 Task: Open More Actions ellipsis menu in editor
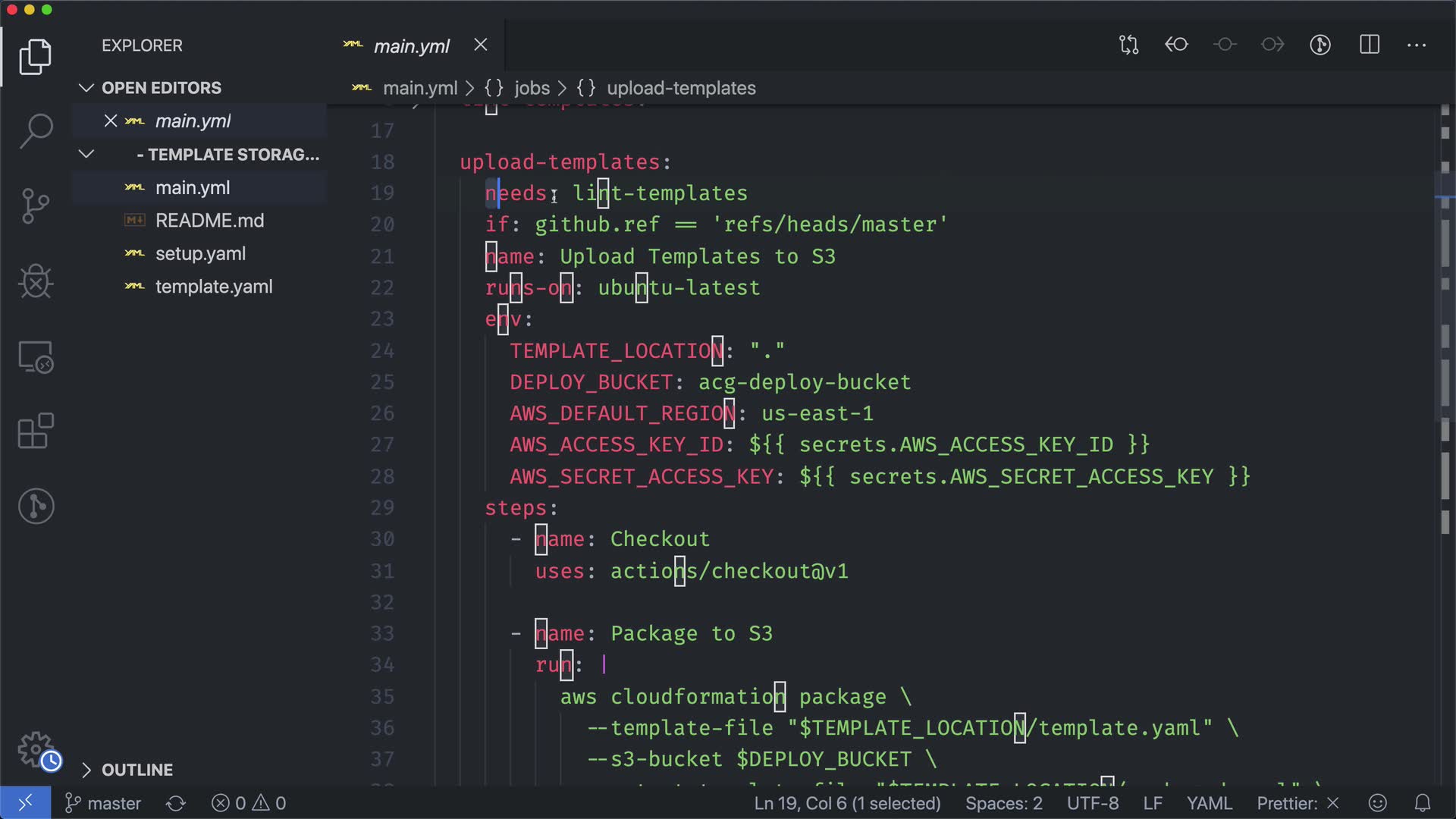[x=1416, y=45]
